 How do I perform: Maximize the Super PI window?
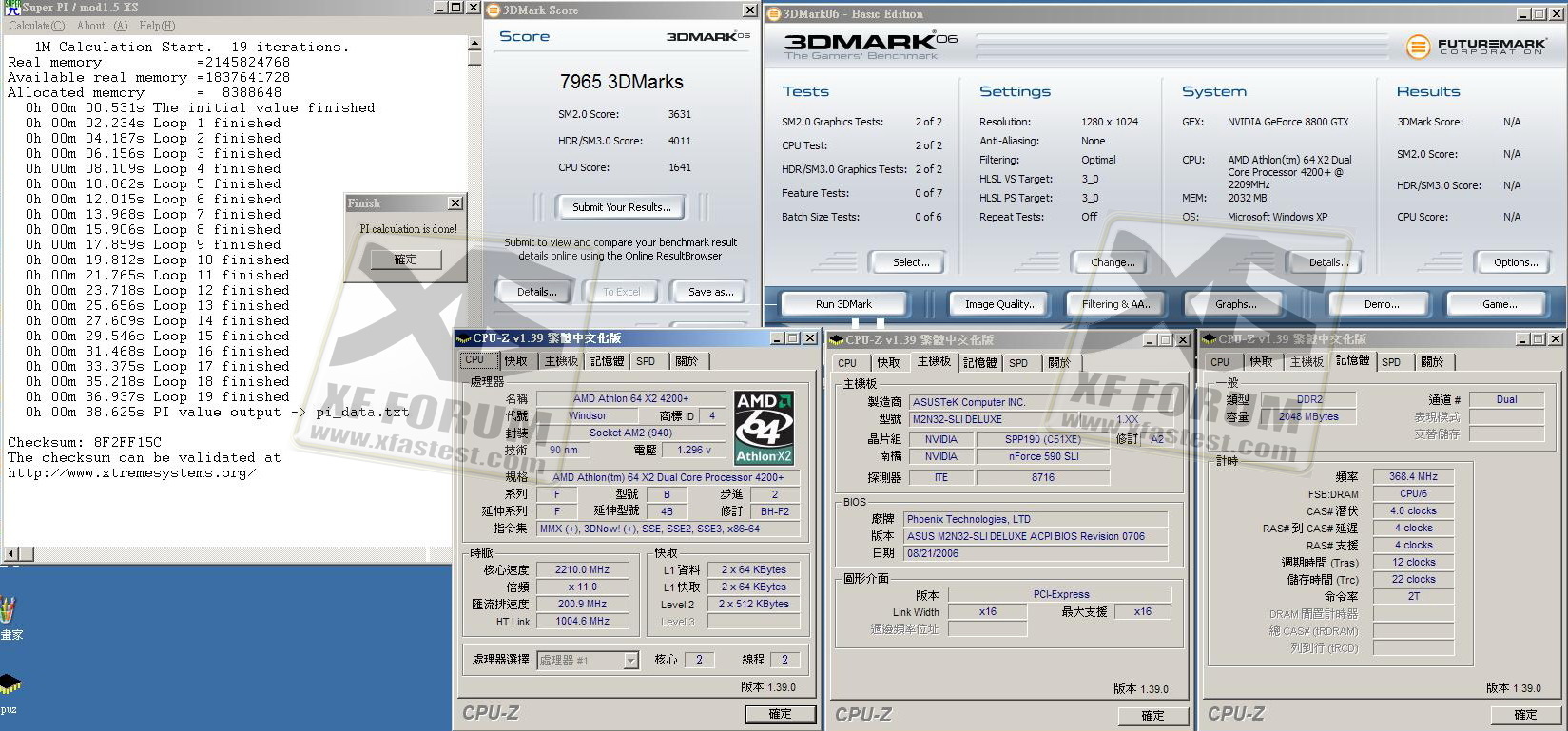point(457,7)
